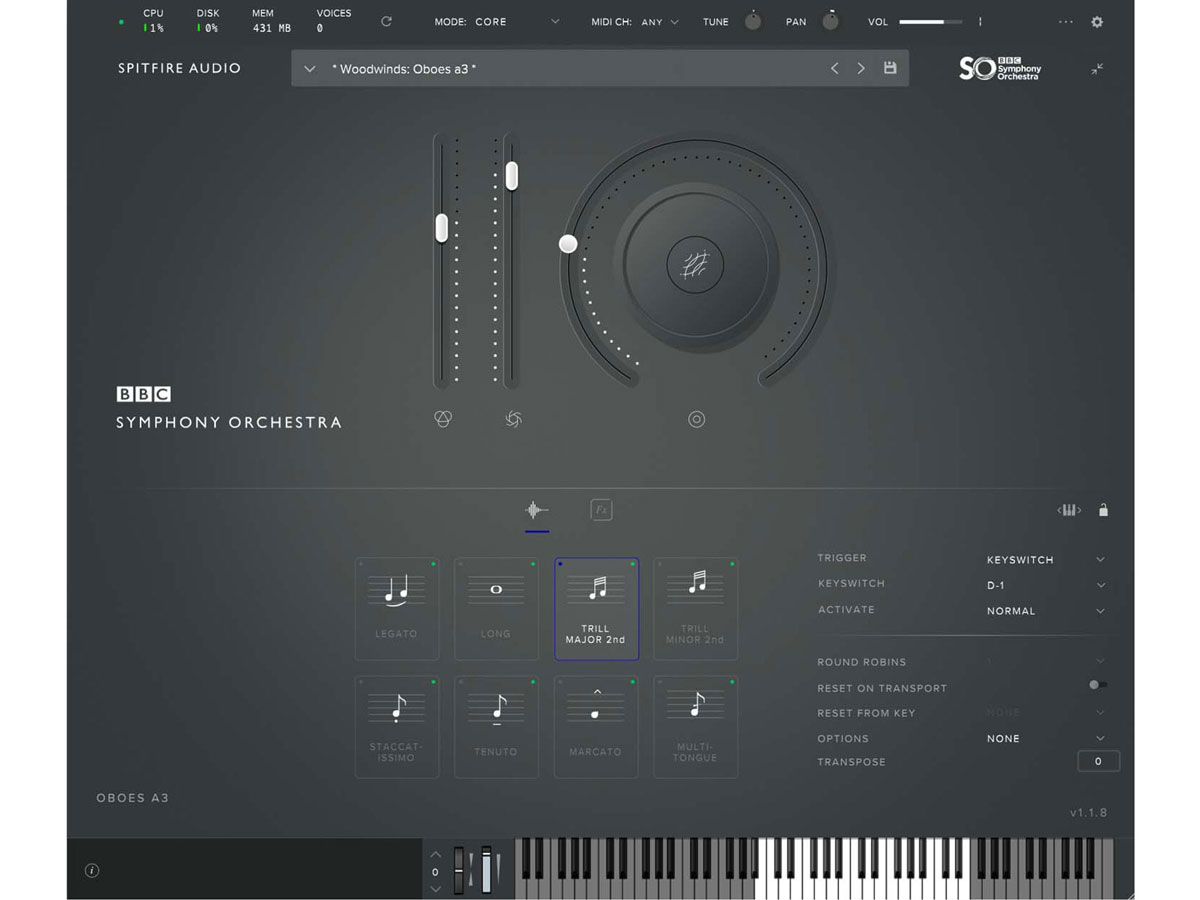Click the Spitfire Audio logo text
Screen dimensions: 1200x900
pyautogui.click(x=179, y=69)
